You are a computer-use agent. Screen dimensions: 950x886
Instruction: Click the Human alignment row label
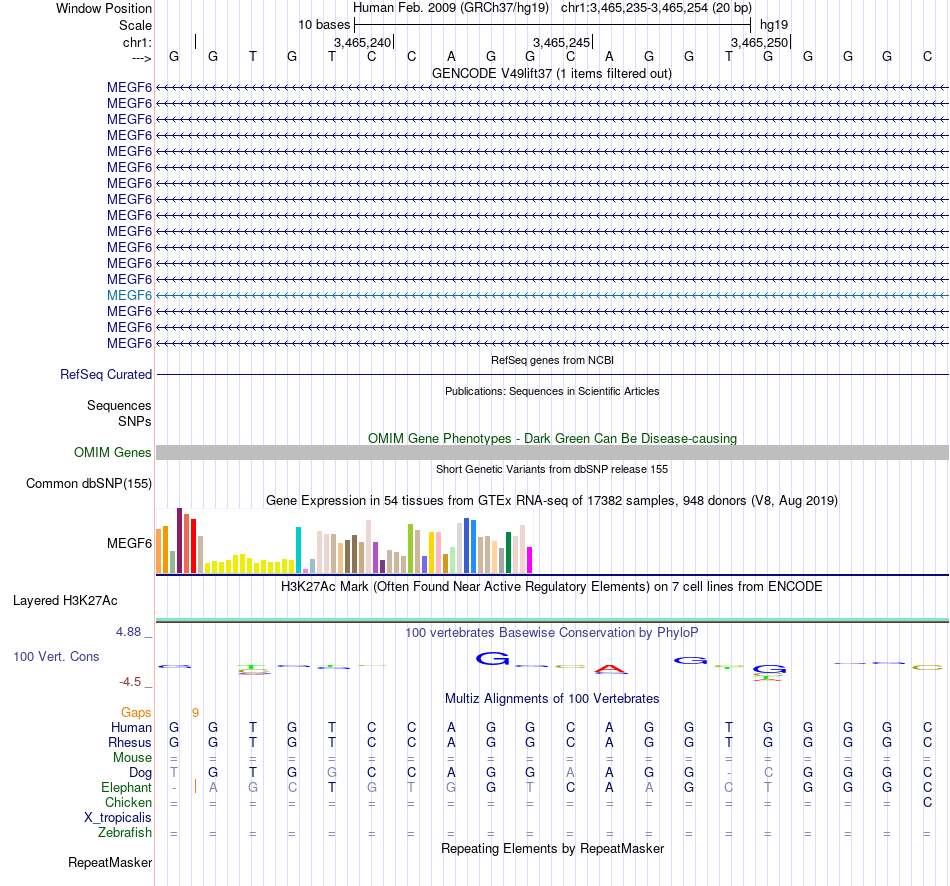(131, 728)
